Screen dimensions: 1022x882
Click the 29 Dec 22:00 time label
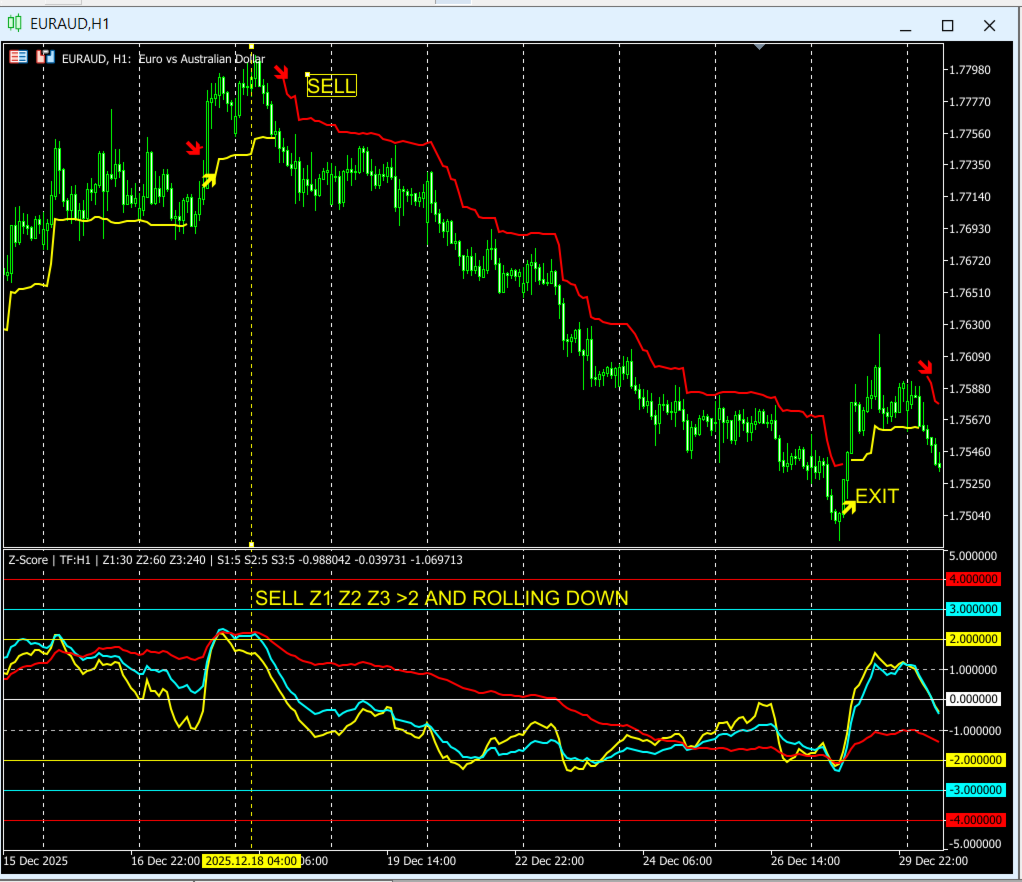933,861
